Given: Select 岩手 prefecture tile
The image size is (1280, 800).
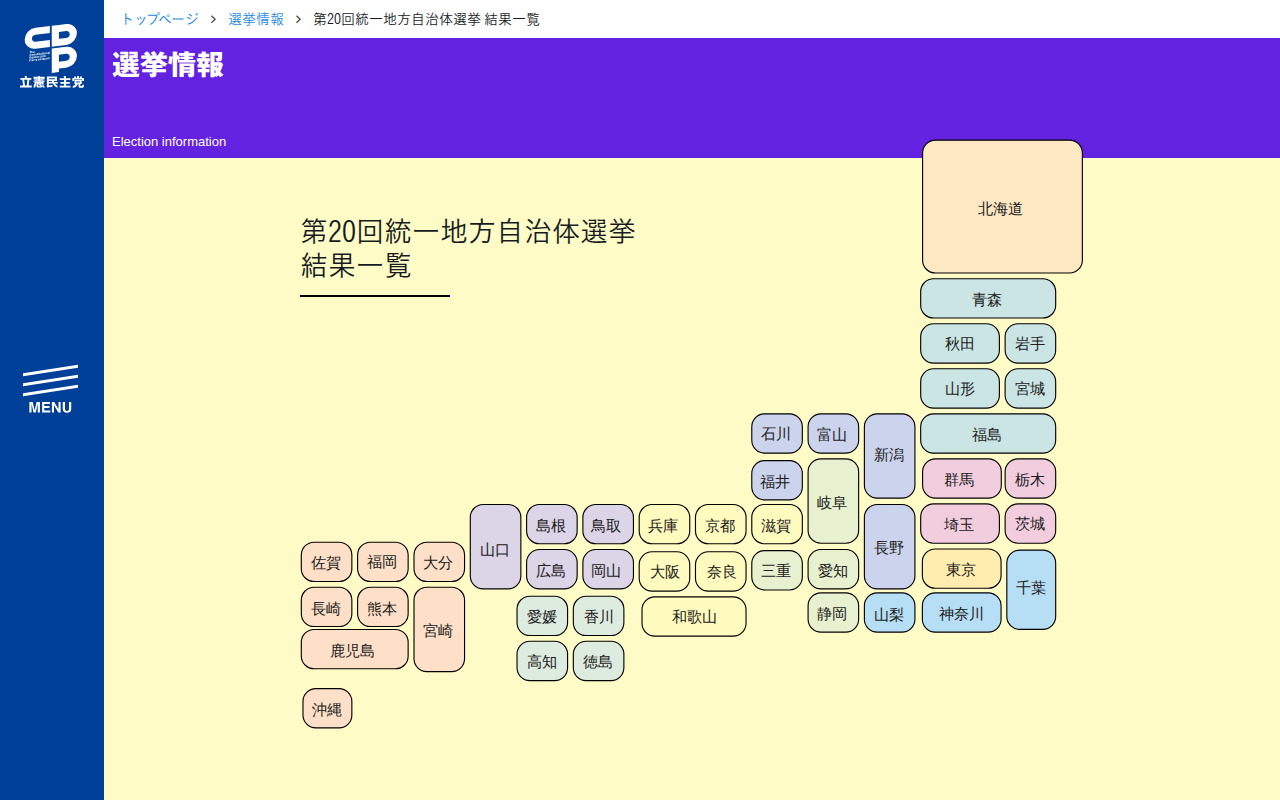Looking at the screenshot, I should coord(1030,344).
